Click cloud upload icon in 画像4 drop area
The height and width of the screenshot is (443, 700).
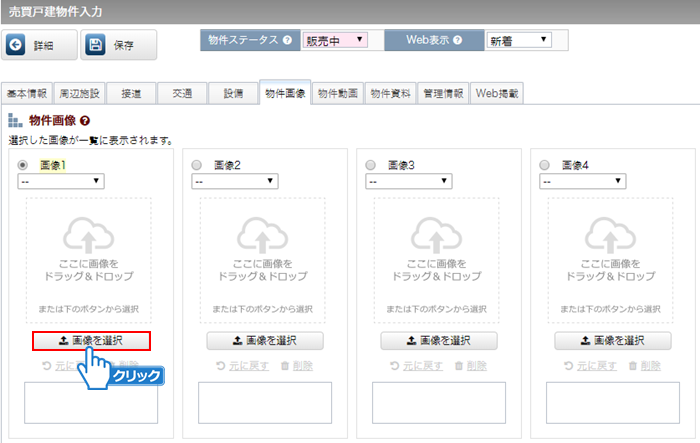click(x=612, y=235)
